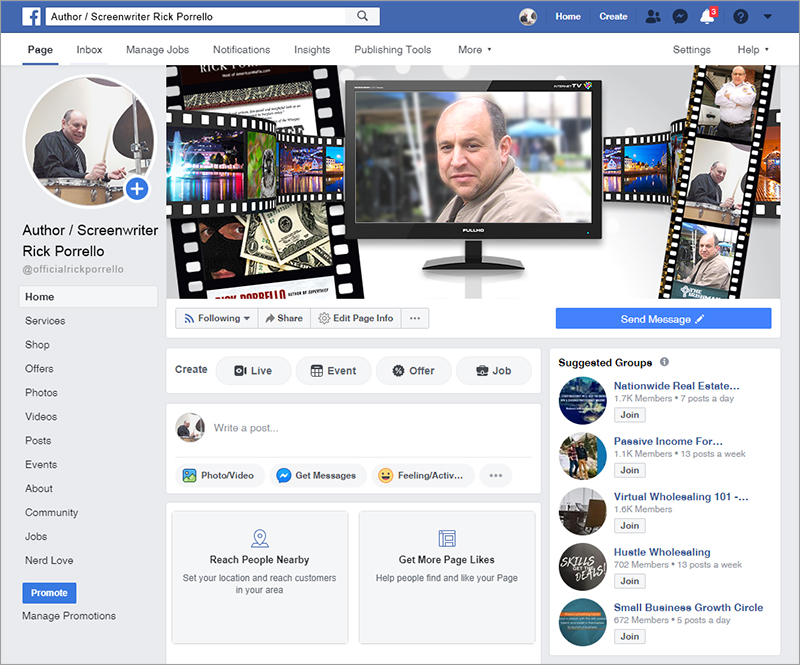Open the Publishing Tools tab
Screen dimensions: 800x665
(392, 49)
